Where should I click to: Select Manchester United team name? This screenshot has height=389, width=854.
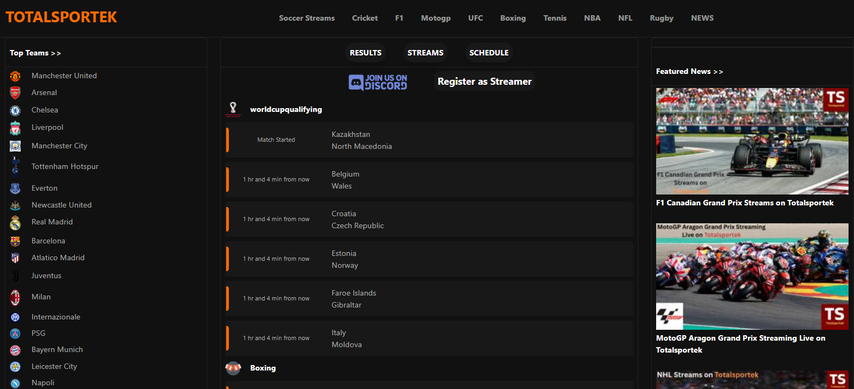[x=64, y=76]
